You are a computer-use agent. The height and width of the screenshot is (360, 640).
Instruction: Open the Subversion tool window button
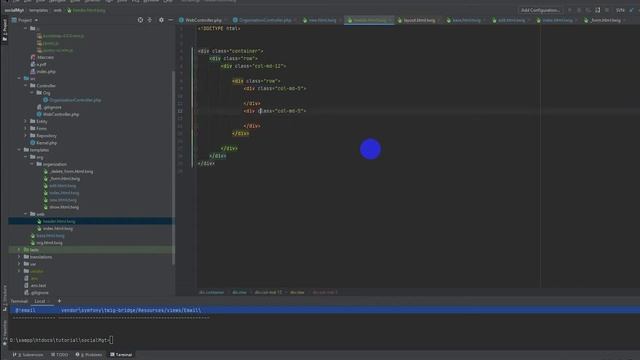28,355
